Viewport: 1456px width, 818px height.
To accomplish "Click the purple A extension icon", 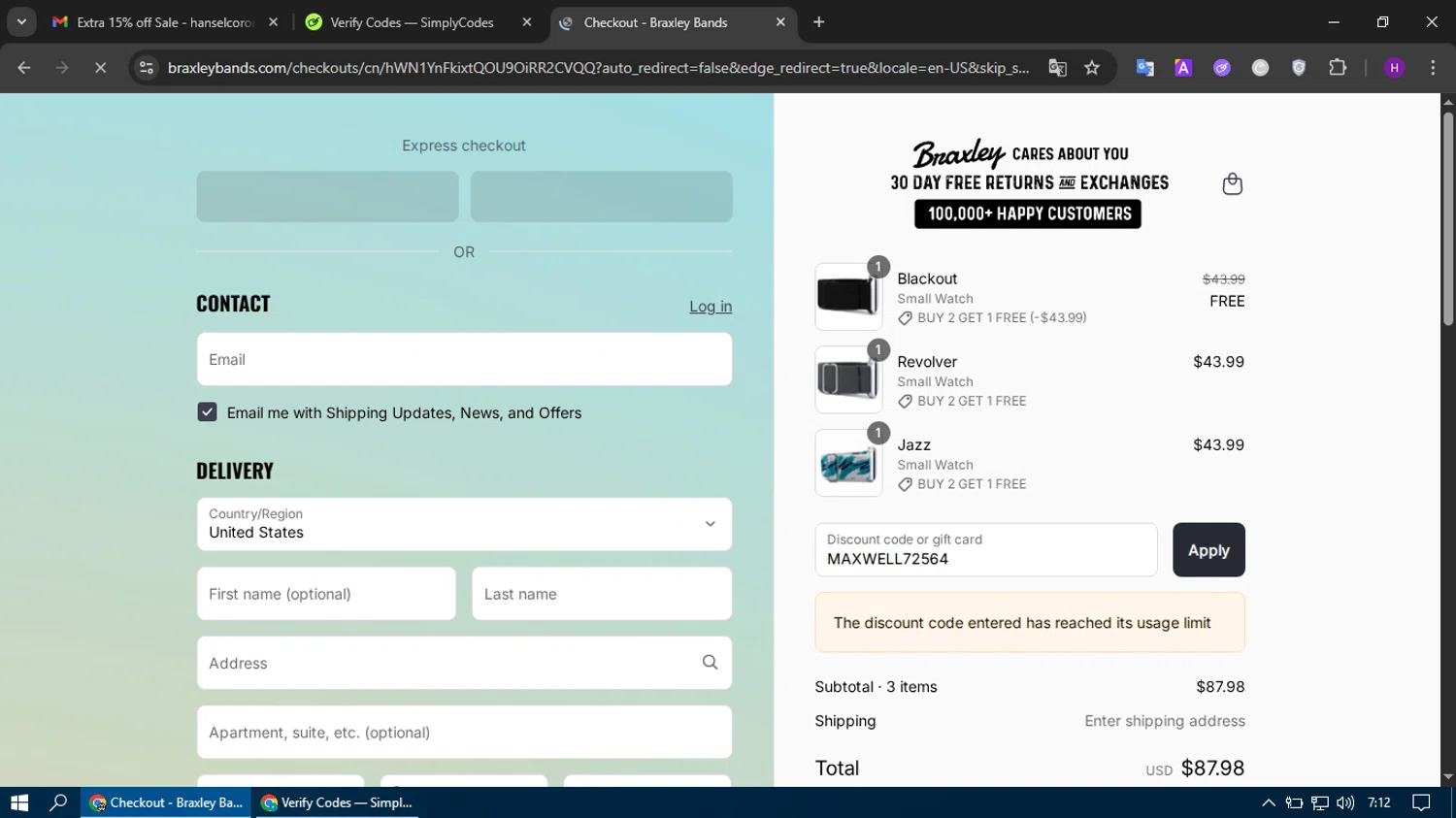I will click(1183, 68).
